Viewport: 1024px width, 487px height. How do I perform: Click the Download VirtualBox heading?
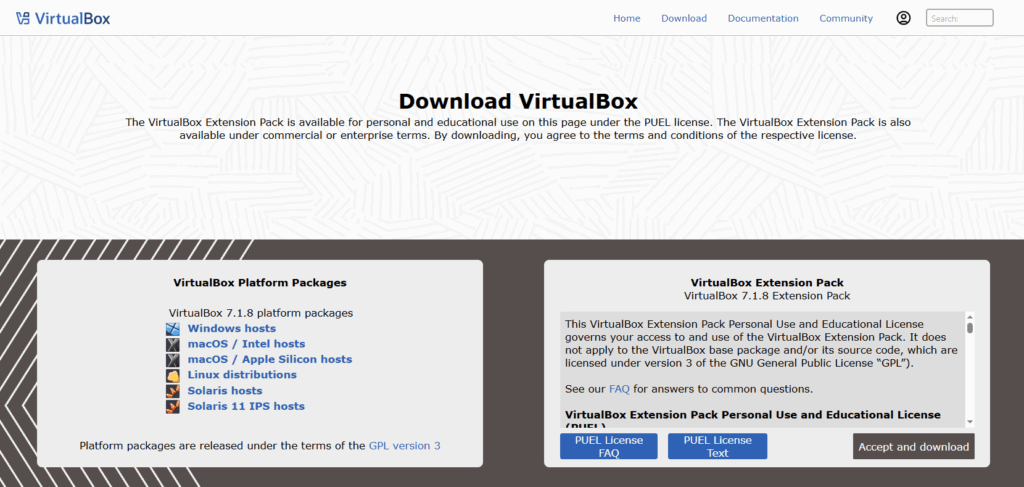point(518,102)
